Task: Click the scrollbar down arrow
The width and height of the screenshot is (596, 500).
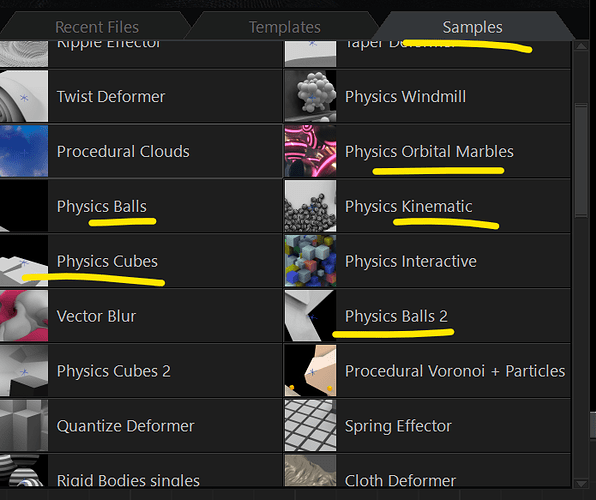Action: (x=581, y=484)
